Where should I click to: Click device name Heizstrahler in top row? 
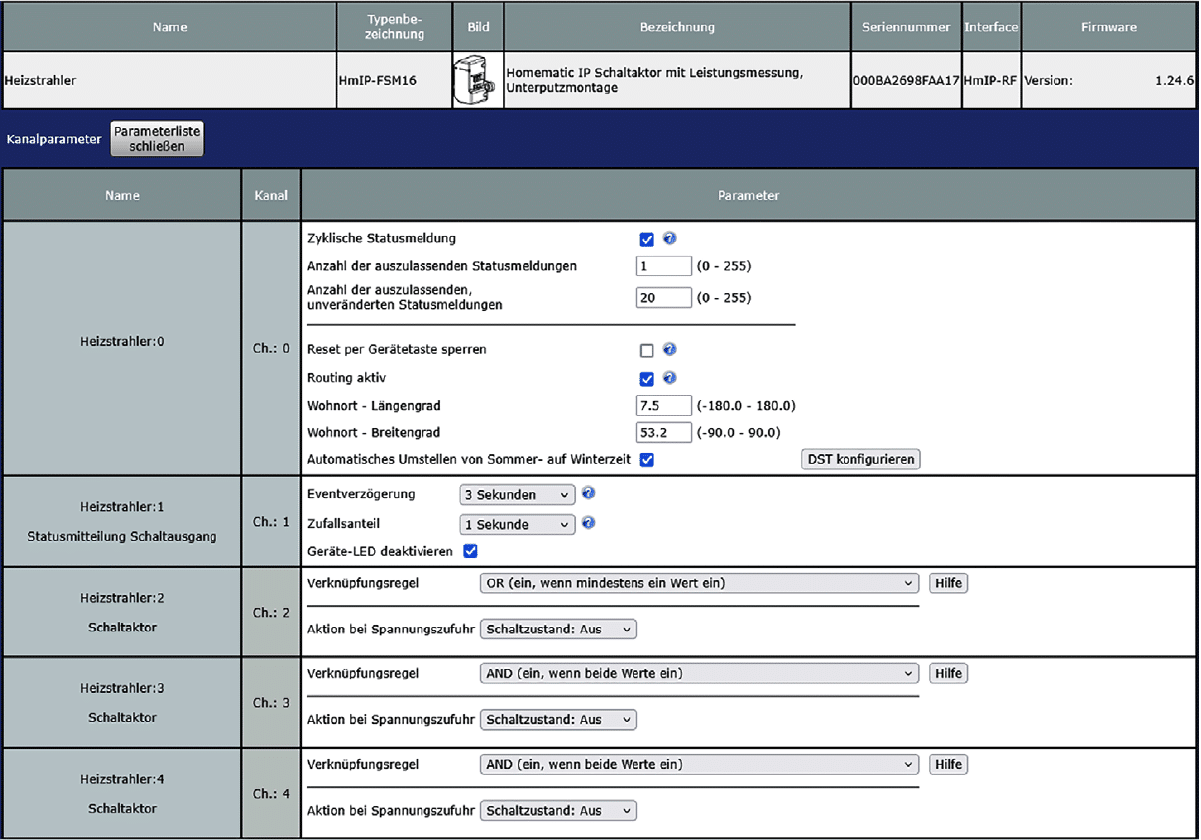40,81
